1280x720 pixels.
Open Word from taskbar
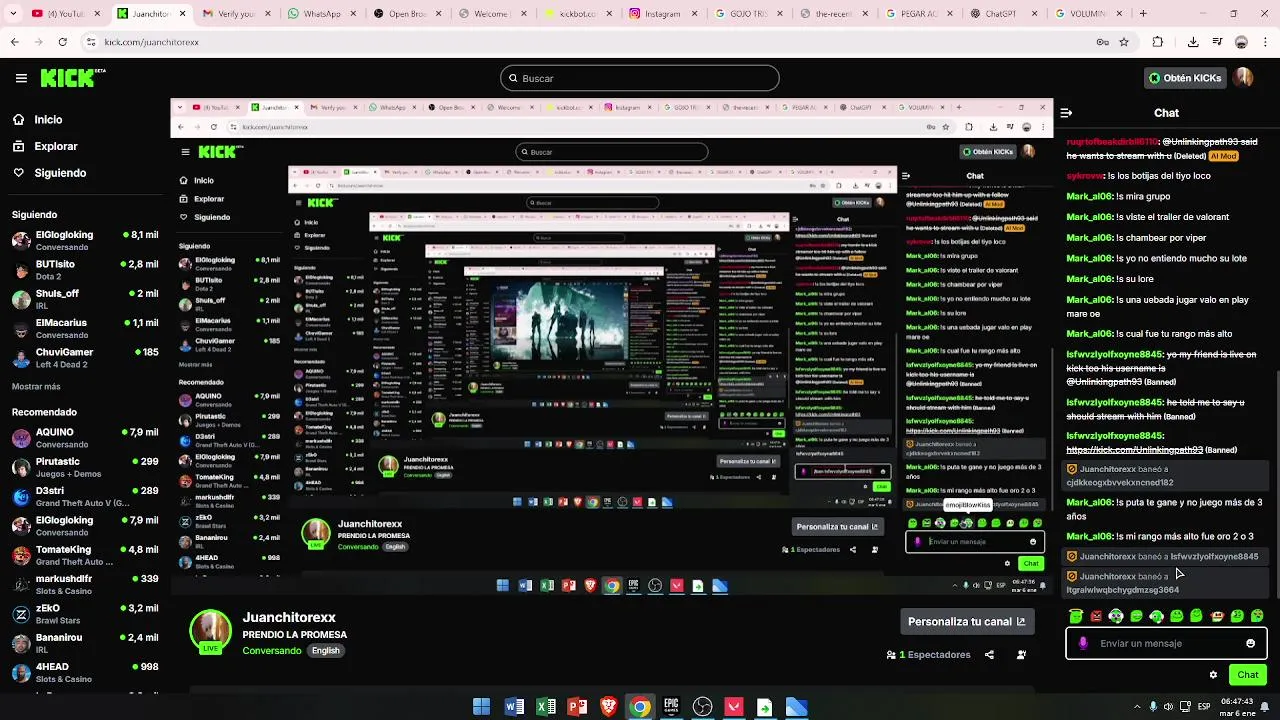point(514,707)
